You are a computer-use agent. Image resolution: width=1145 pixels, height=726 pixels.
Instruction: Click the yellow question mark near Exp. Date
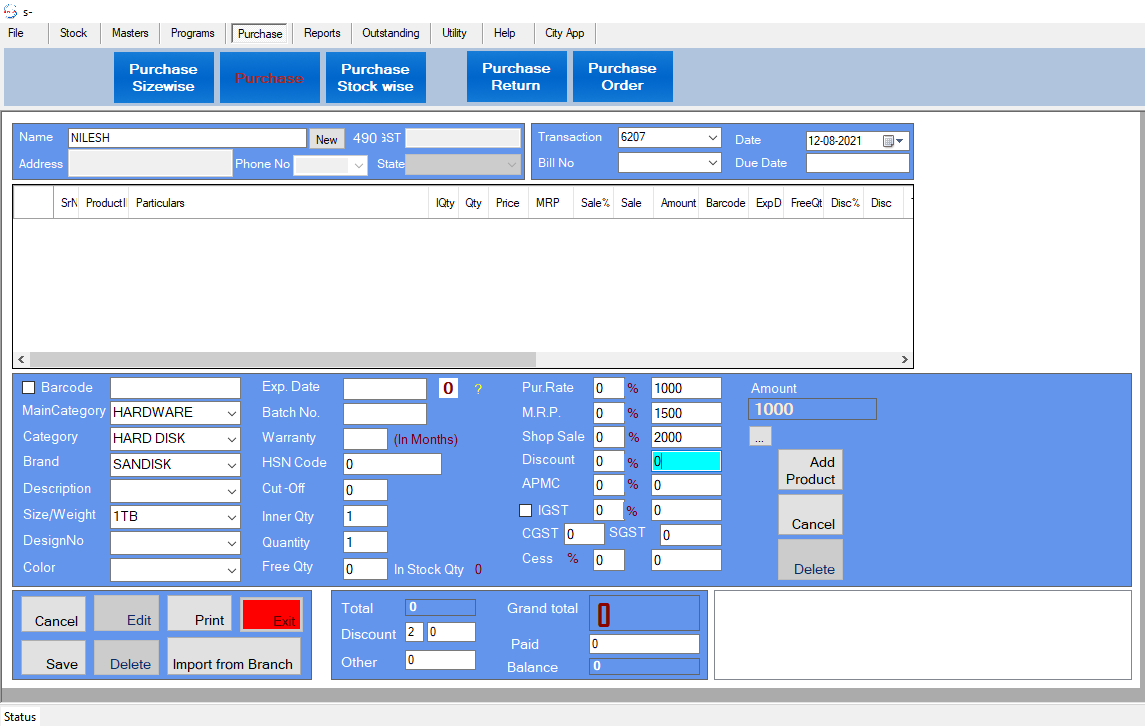pyautogui.click(x=478, y=389)
